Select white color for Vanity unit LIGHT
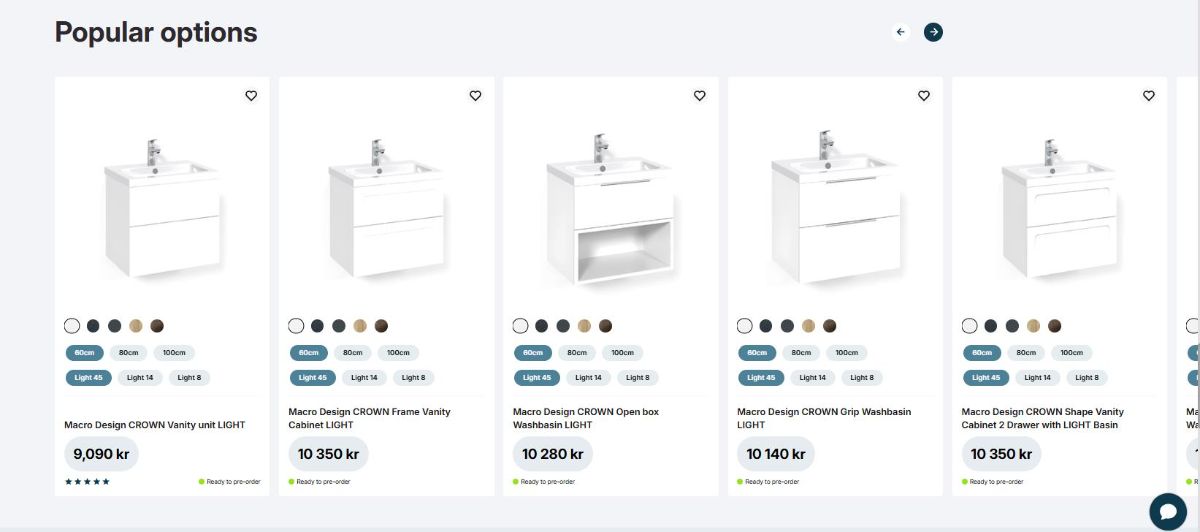 (x=72, y=326)
